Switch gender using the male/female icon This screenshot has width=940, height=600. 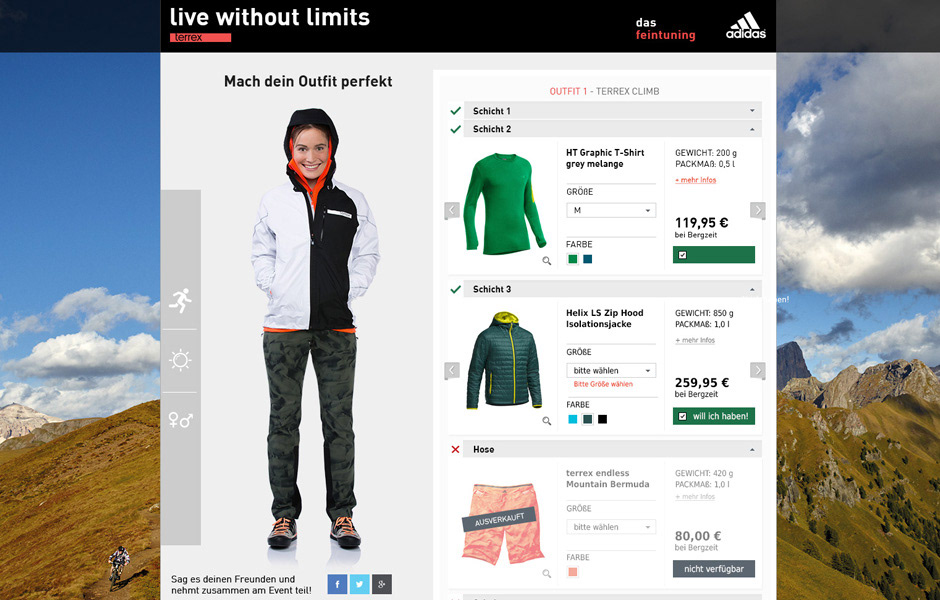(180, 420)
